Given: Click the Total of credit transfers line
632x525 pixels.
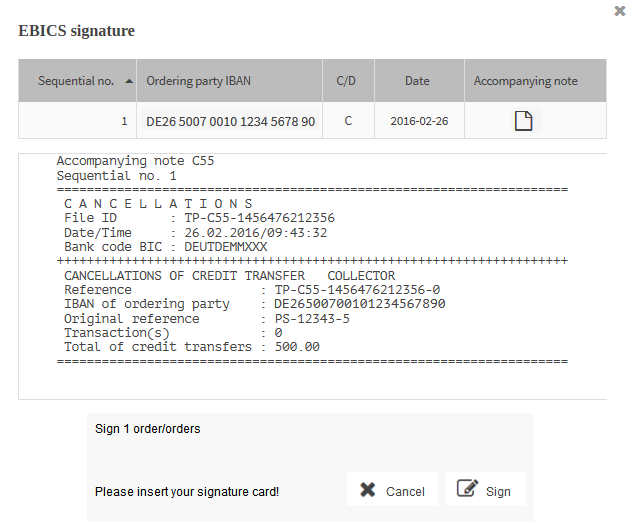Looking at the screenshot, I should tap(191, 346).
